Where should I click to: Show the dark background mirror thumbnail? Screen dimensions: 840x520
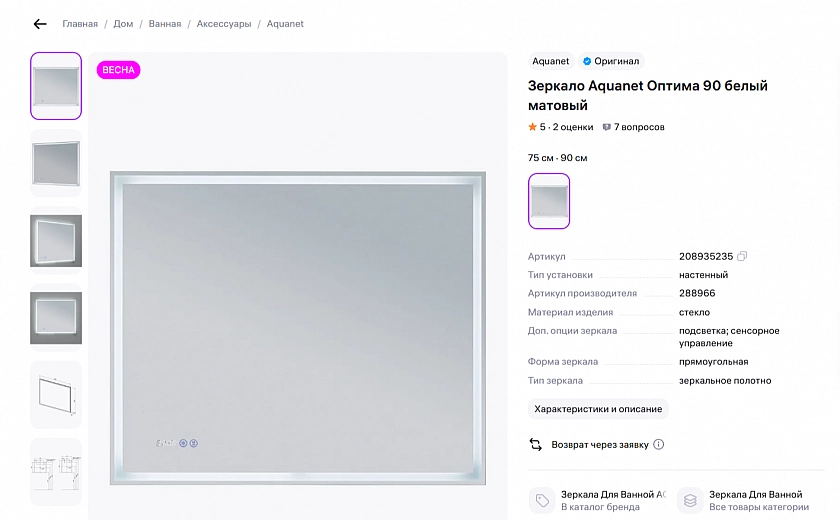point(56,240)
